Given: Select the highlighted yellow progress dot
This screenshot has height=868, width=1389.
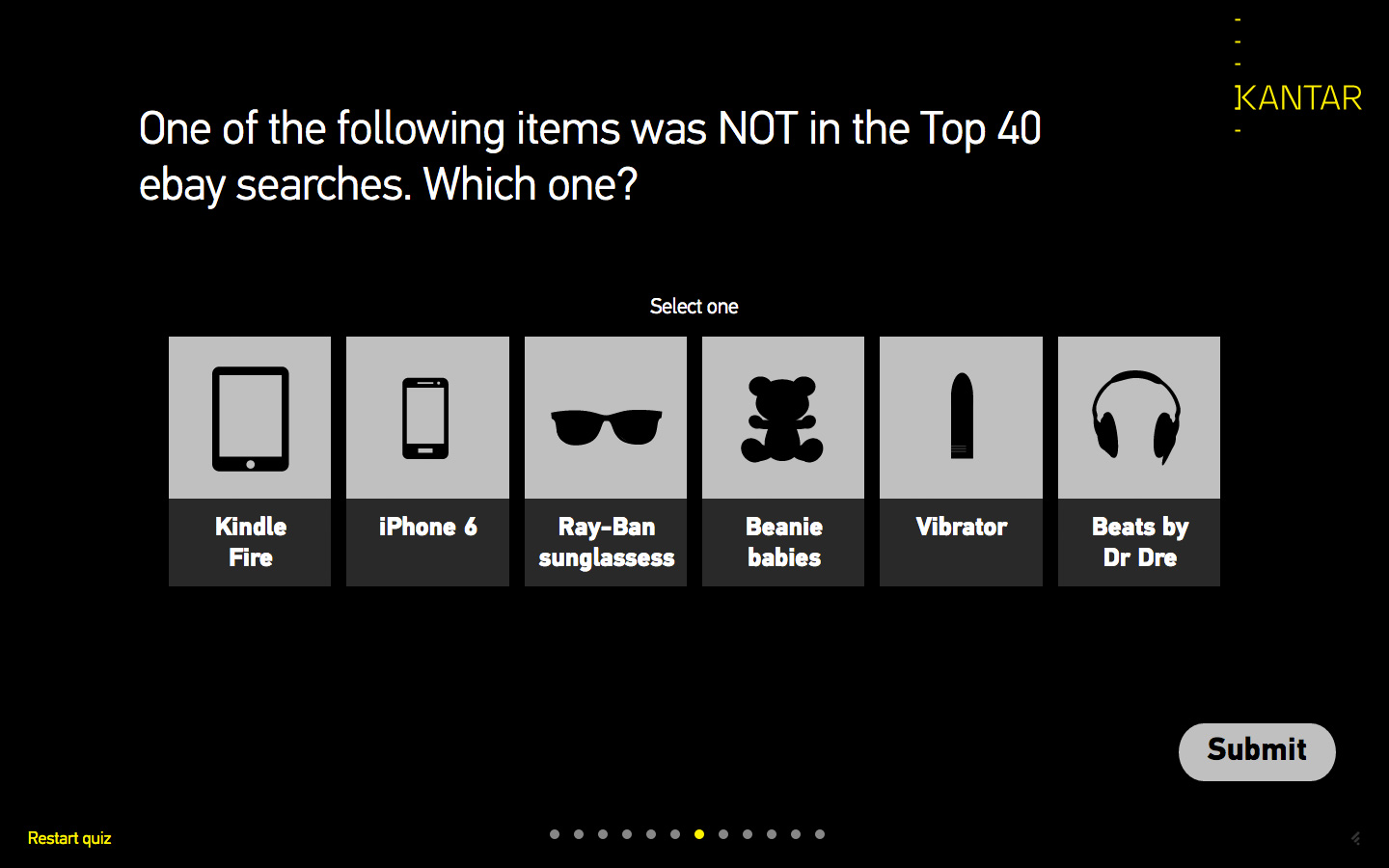Looking at the screenshot, I should [699, 834].
